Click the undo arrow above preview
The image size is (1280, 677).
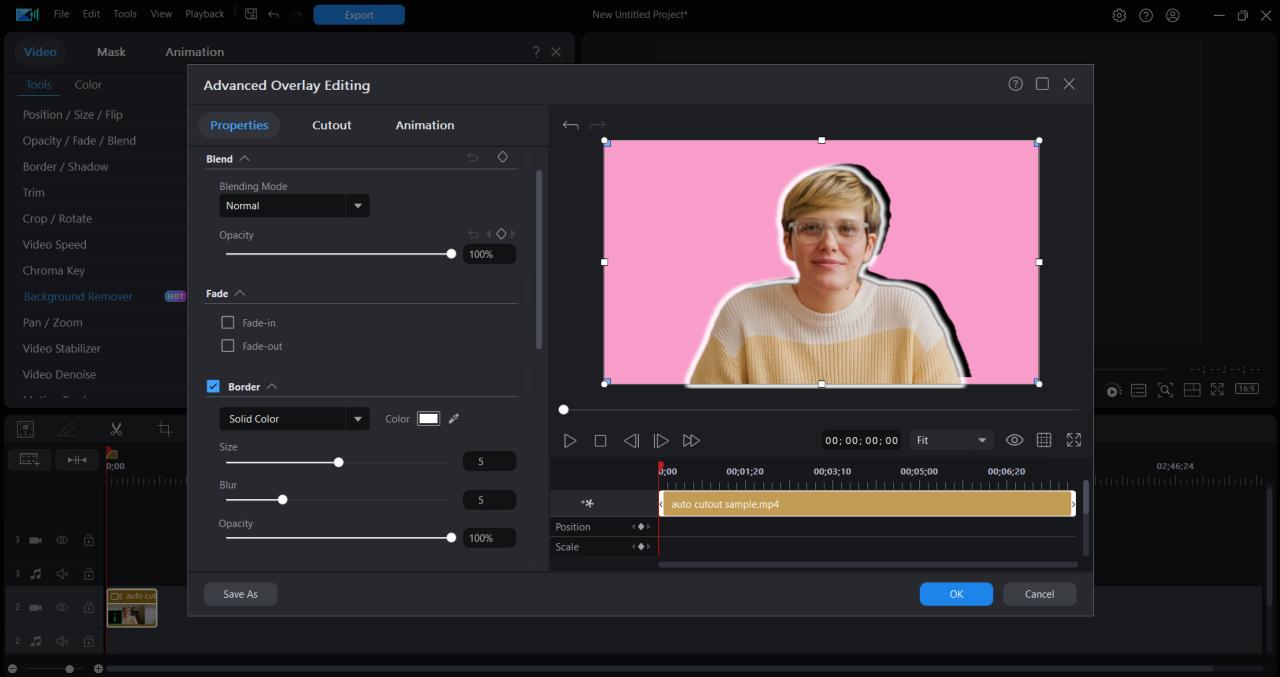tap(570, 125)
